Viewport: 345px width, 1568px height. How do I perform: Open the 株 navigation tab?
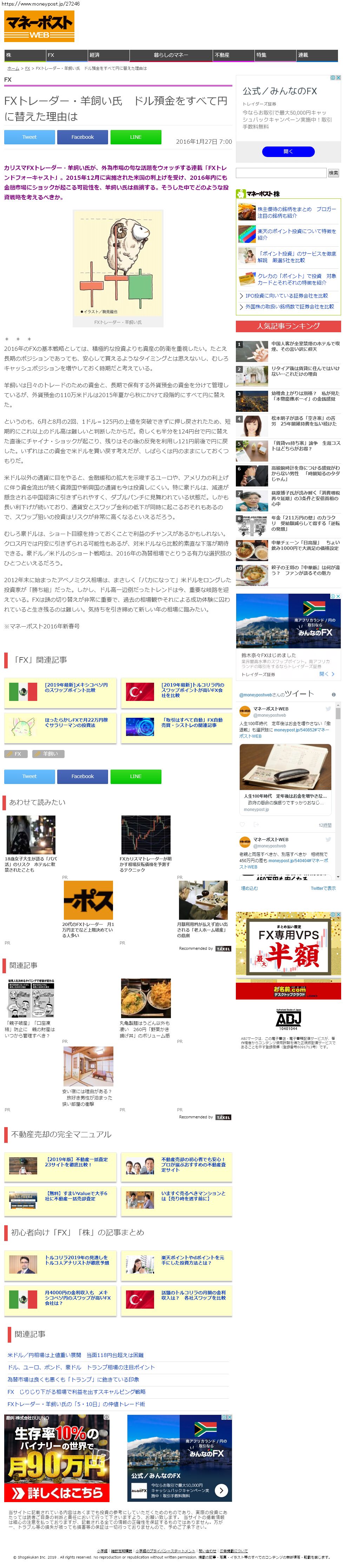tap(25, 55)
